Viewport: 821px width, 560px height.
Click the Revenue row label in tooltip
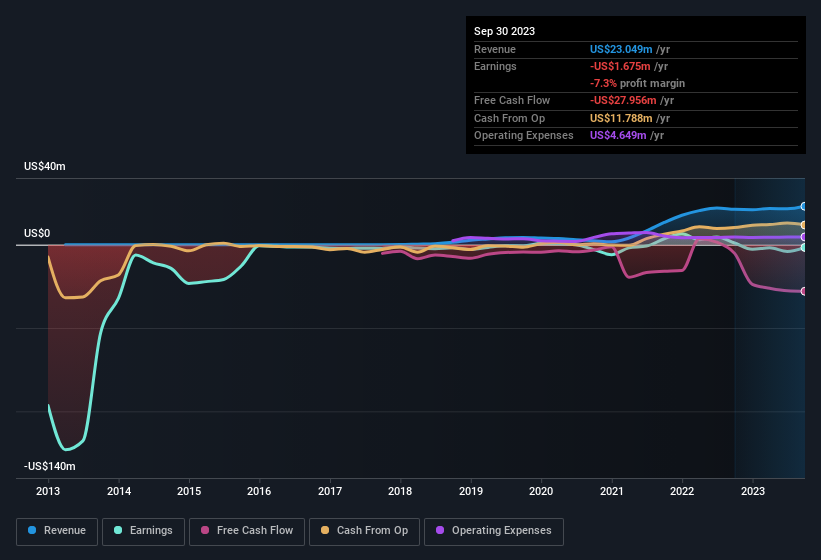(x=495, y=49)
